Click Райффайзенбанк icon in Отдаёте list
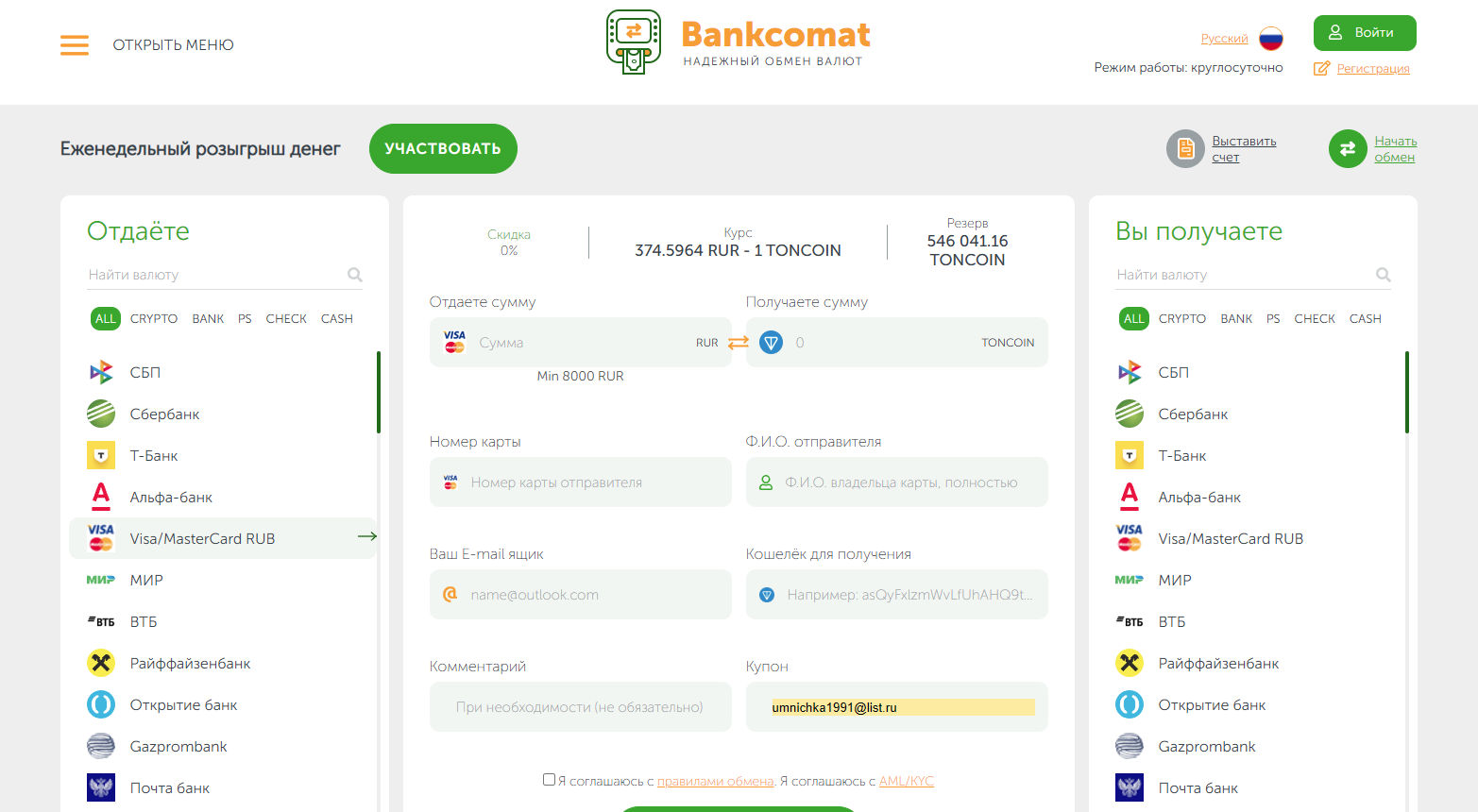 click(x=101, y=663)
